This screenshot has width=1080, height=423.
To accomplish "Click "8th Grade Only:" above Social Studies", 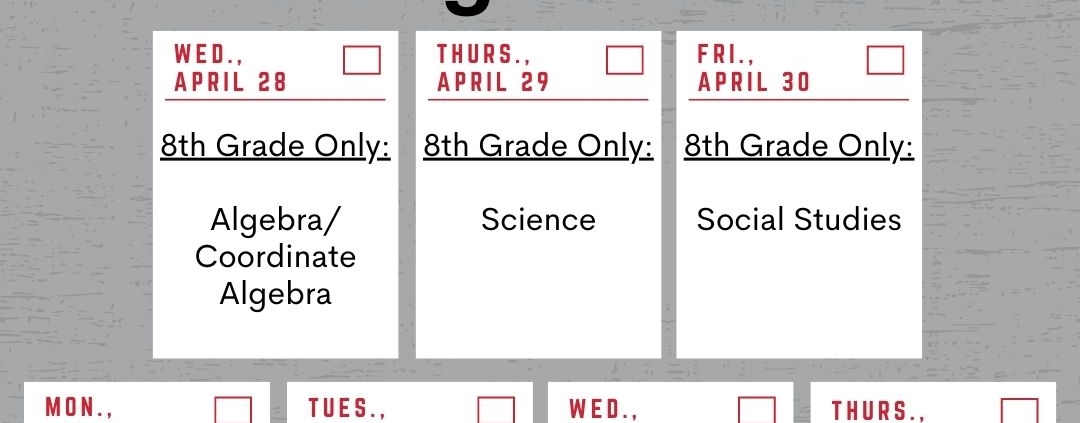I will (799, 146).
